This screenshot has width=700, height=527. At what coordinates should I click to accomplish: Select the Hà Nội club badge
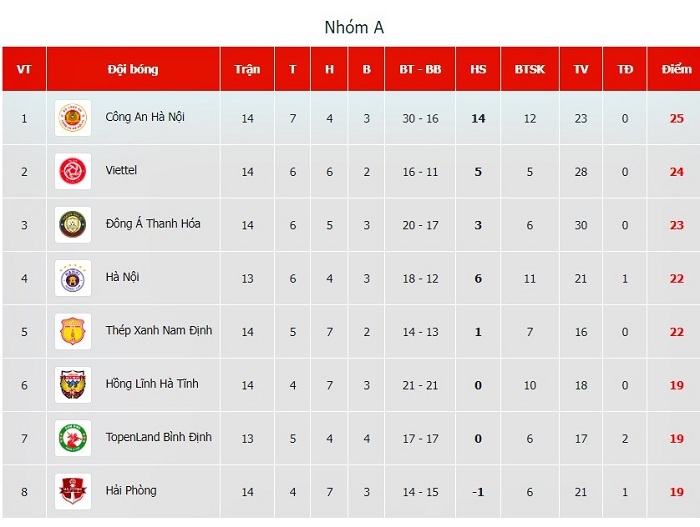[73, 278]
